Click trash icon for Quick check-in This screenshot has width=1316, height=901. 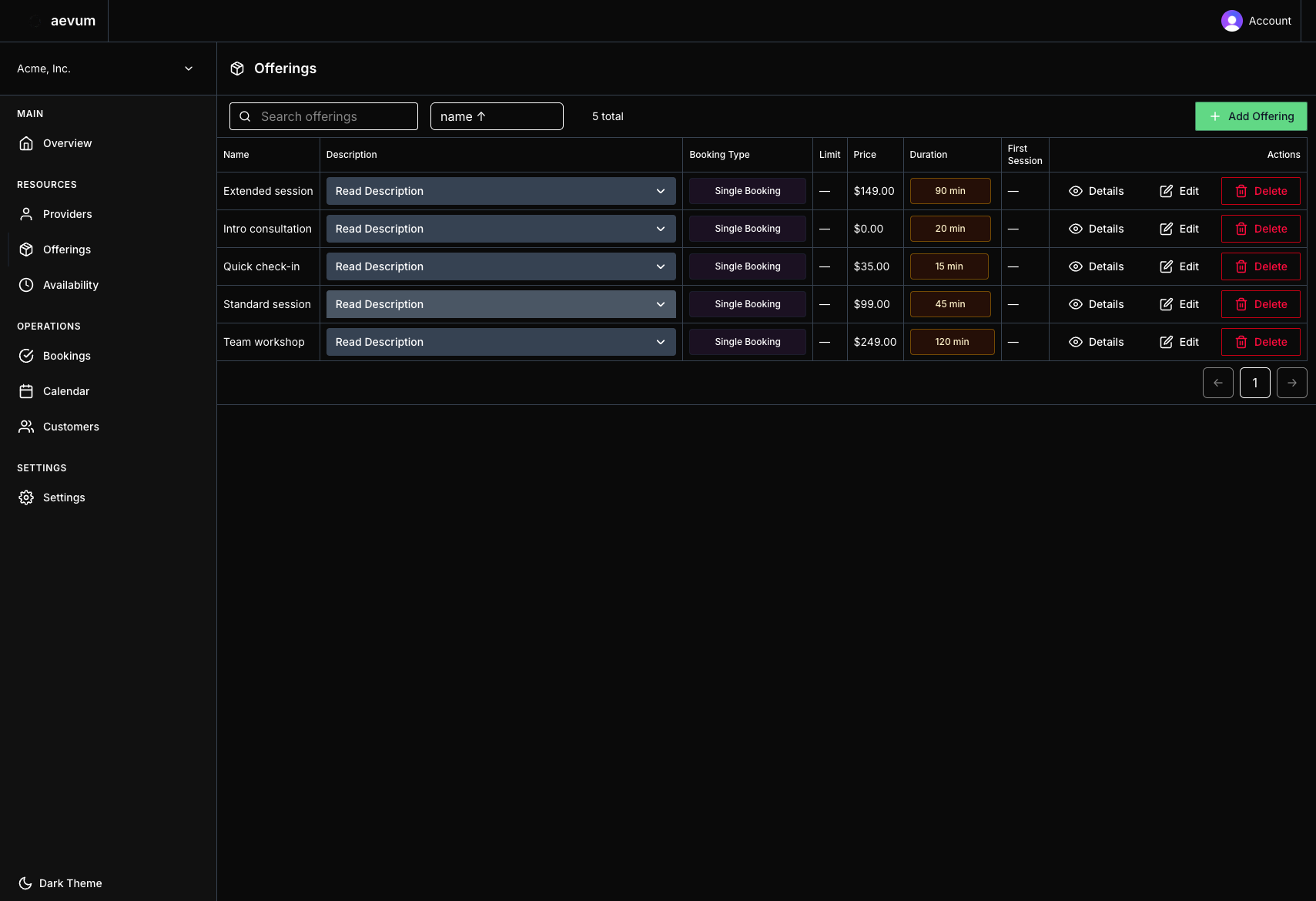(1241, 266)
